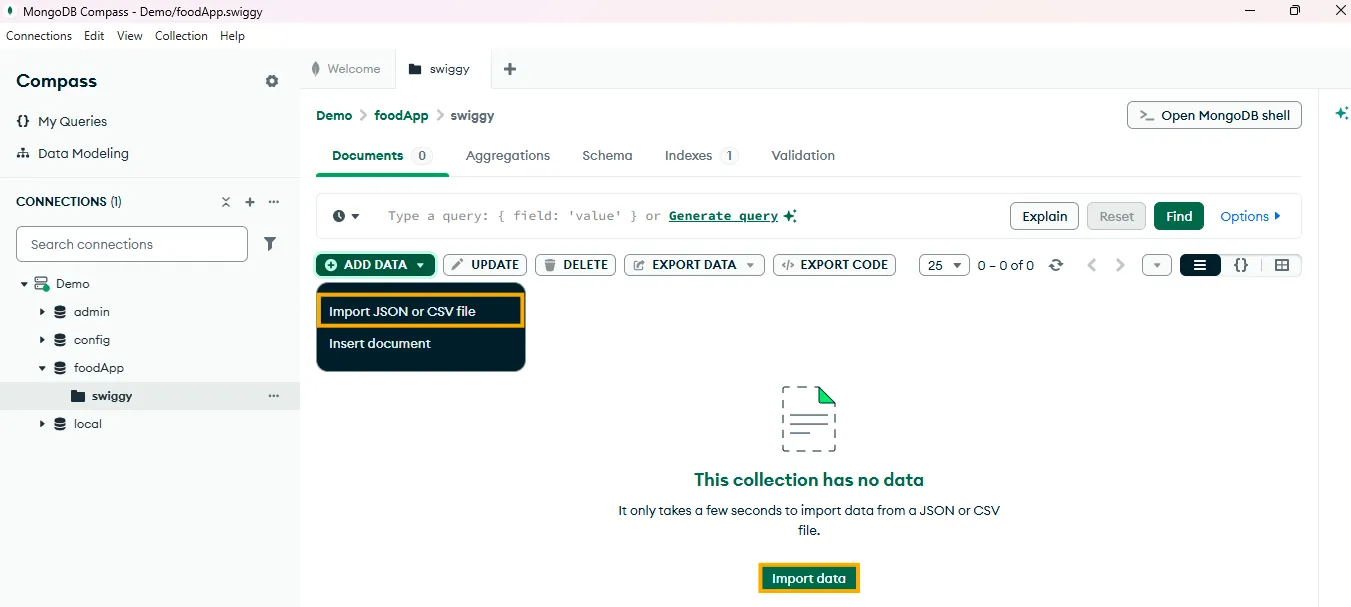Focus the Search connections field

tap(132, 244)
